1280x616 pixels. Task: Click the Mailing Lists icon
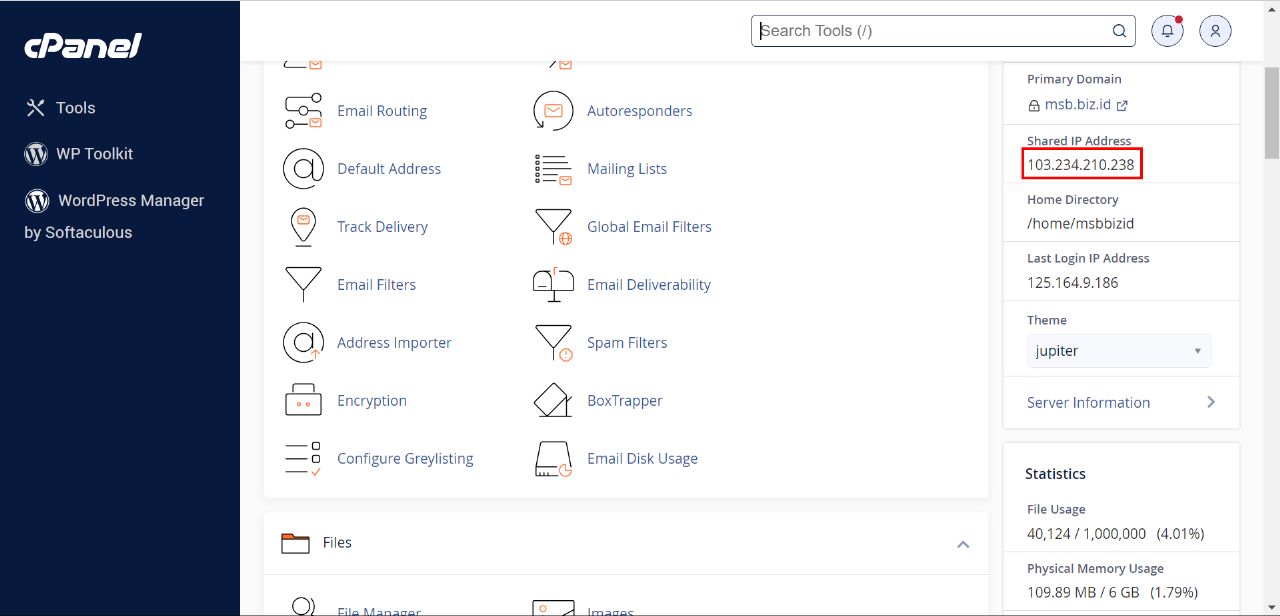point(553,169)
